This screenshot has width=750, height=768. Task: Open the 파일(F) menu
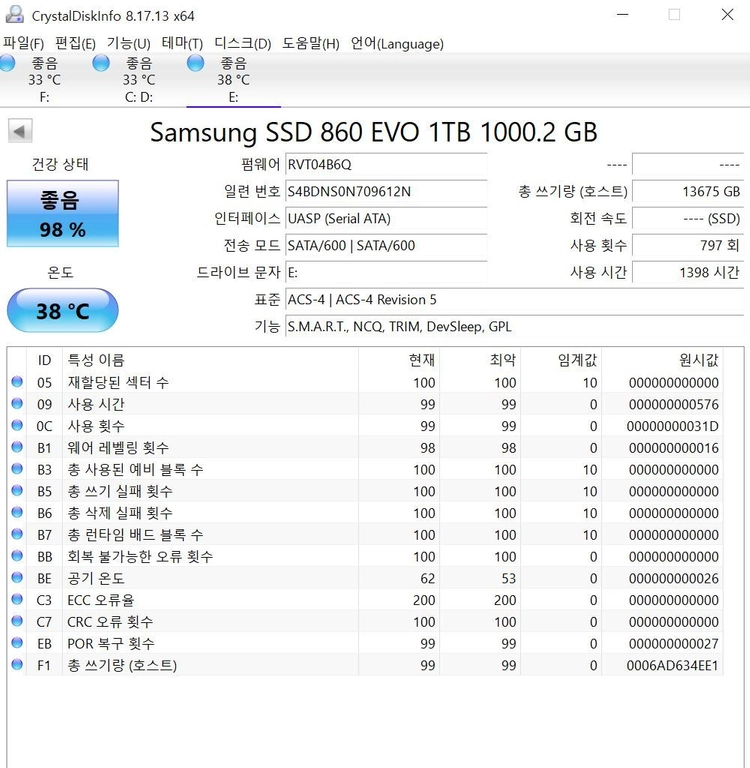23,44
